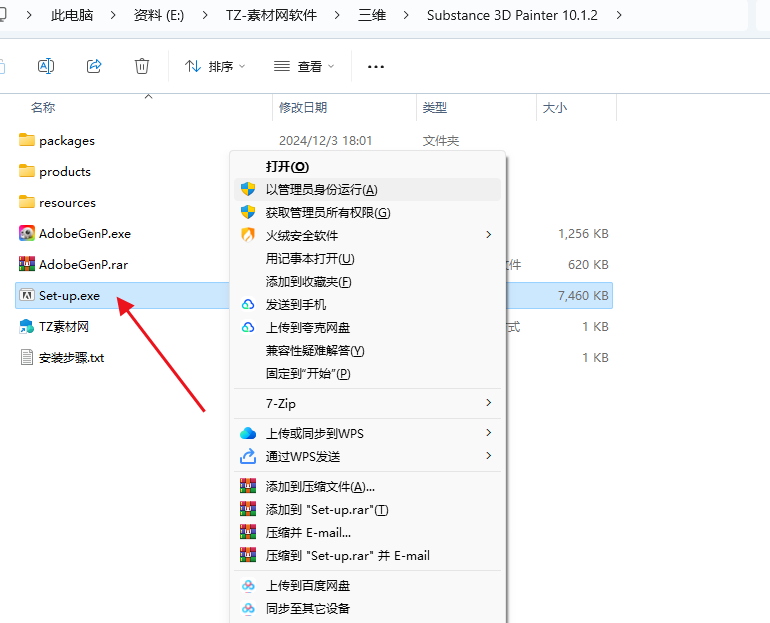
Task: Expand chevron between 此电脑 and 资料 (E:)
Action: 113,15
